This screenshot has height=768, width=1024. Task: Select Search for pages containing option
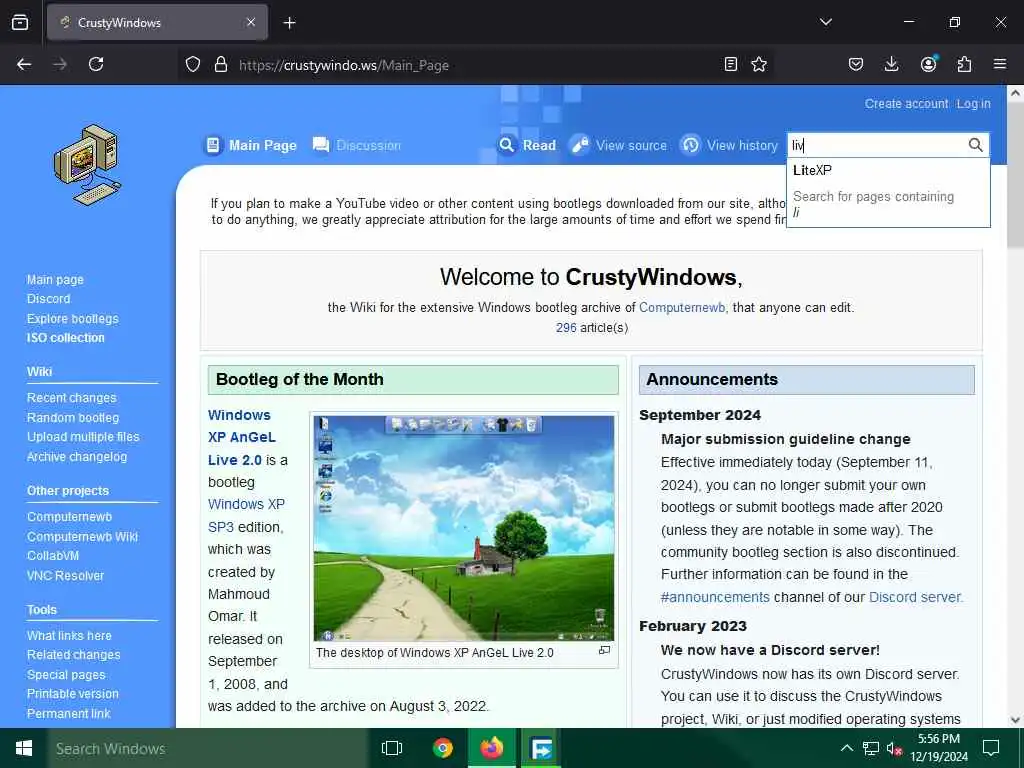(x=888, y=204)
